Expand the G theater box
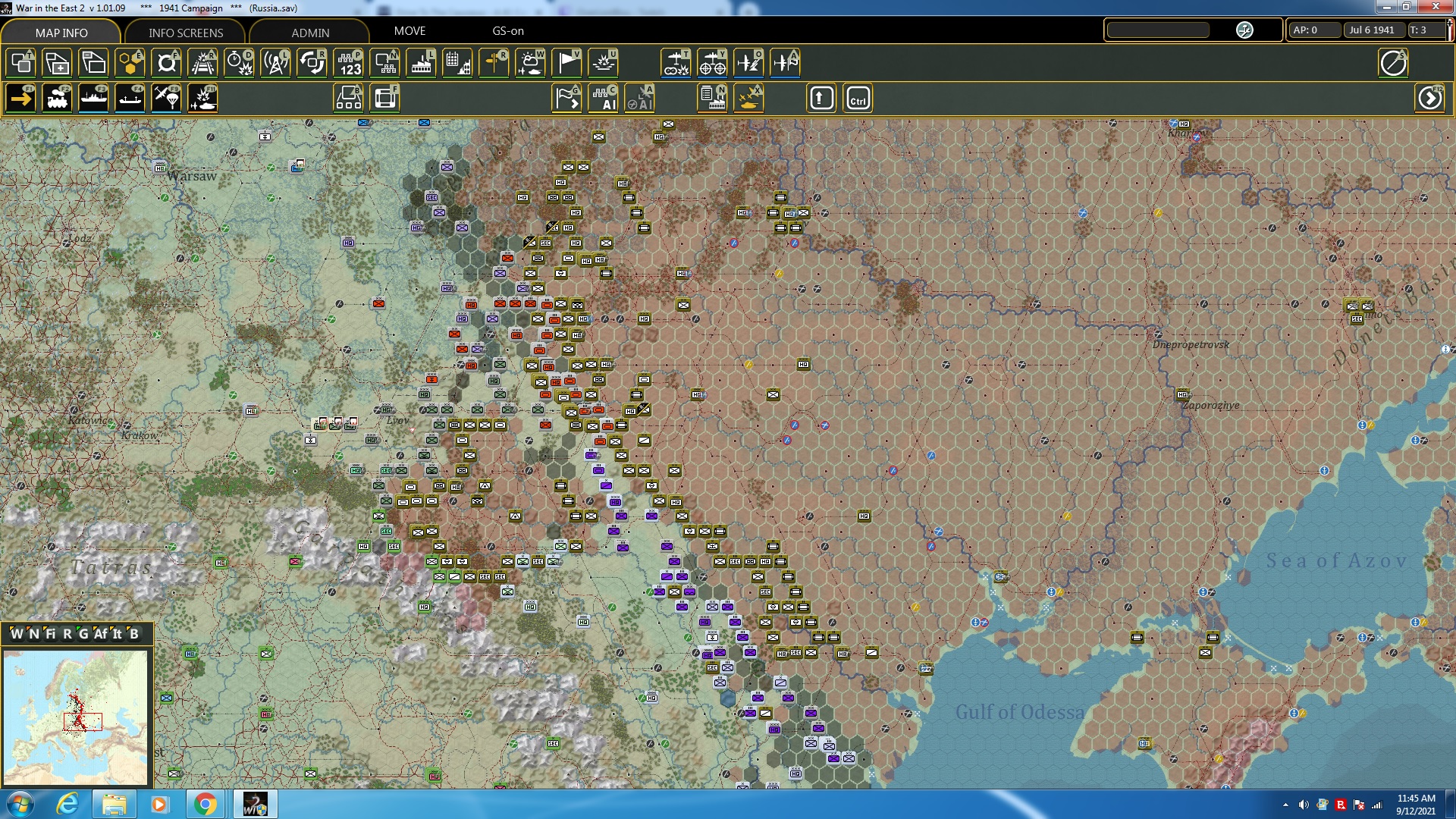This screenshot has width=1456, height=819. tap(83, 634)
